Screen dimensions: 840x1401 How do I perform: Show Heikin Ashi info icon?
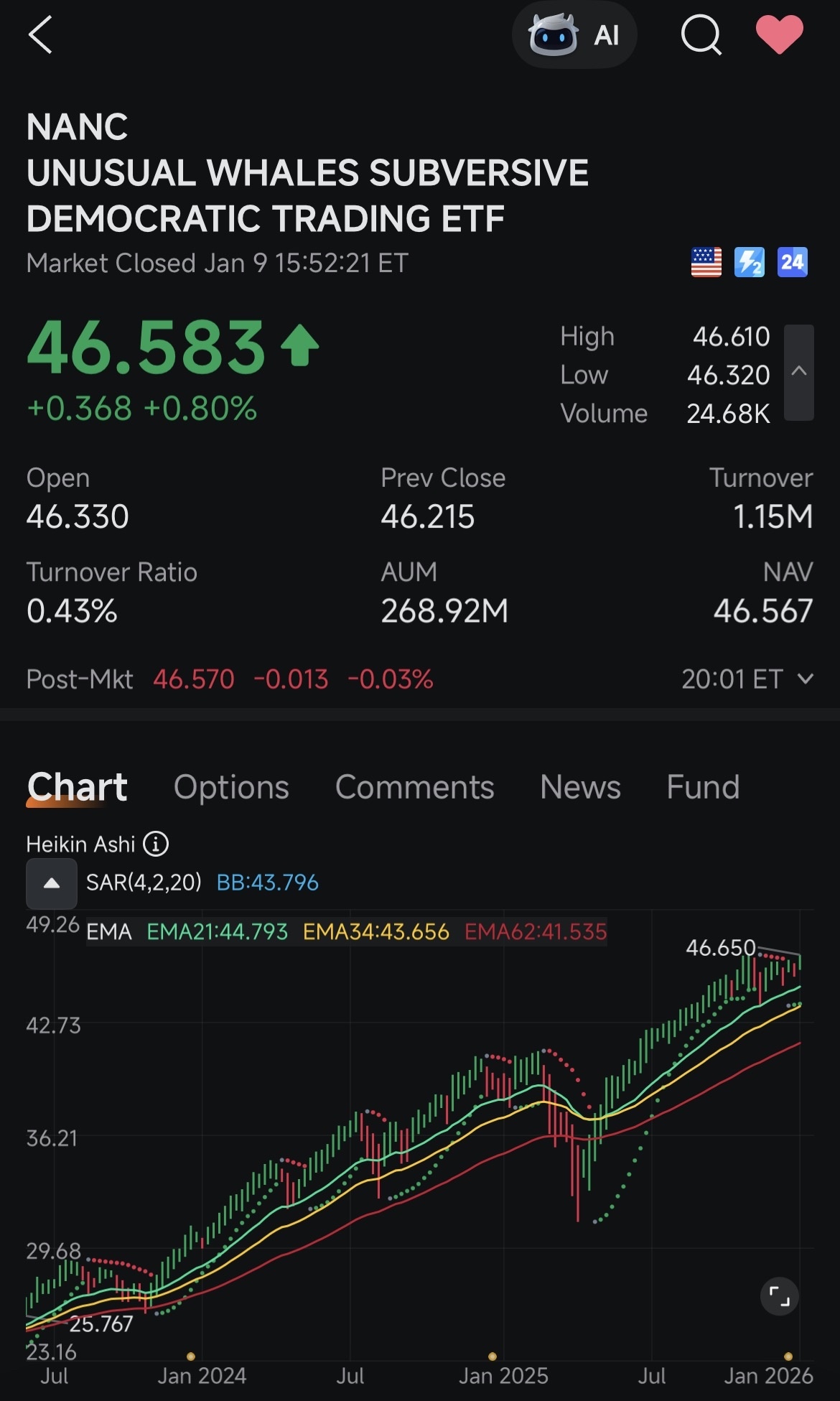(156, 844)
